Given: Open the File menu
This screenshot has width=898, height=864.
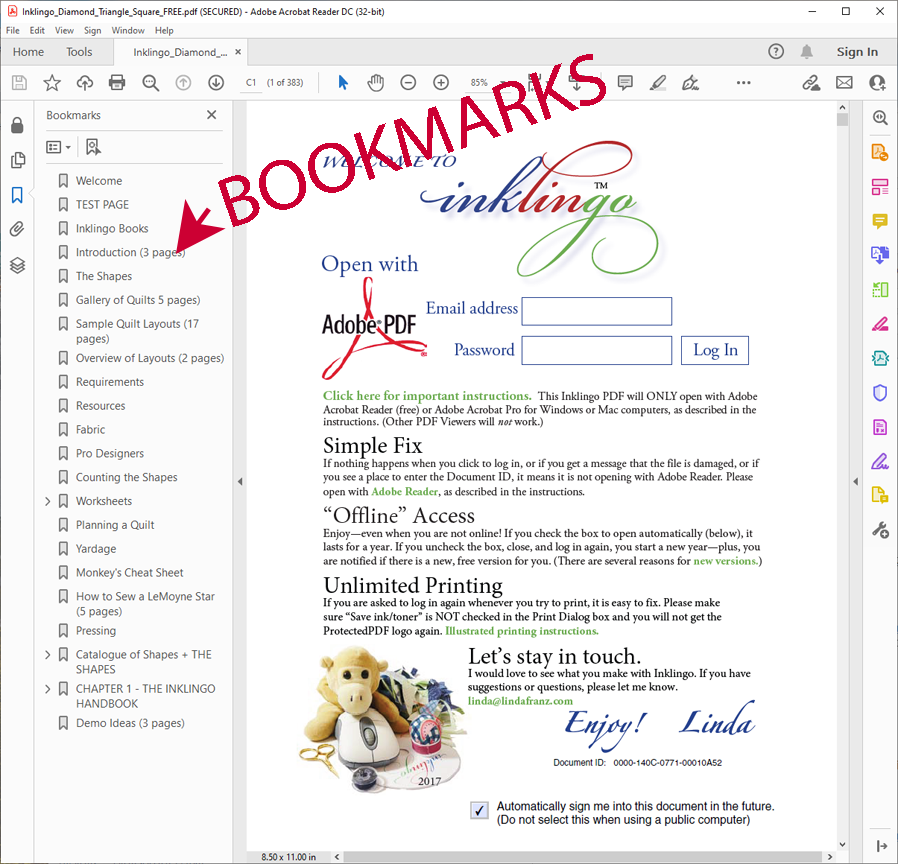Looking at the screenshot, I should tap(13, 30).
